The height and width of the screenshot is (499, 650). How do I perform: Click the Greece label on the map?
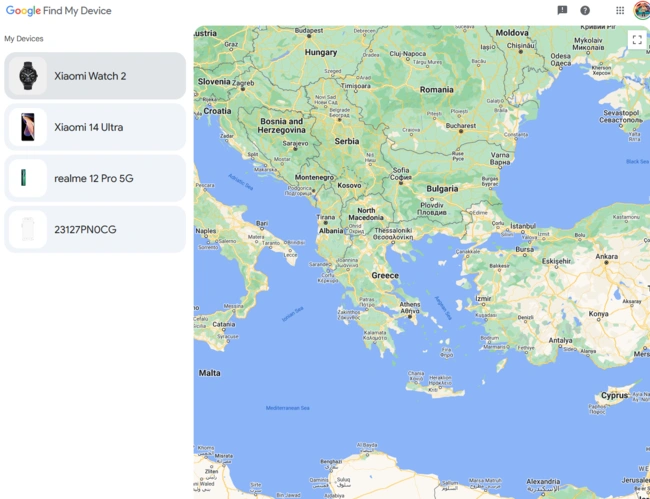(x=385, y=275)
